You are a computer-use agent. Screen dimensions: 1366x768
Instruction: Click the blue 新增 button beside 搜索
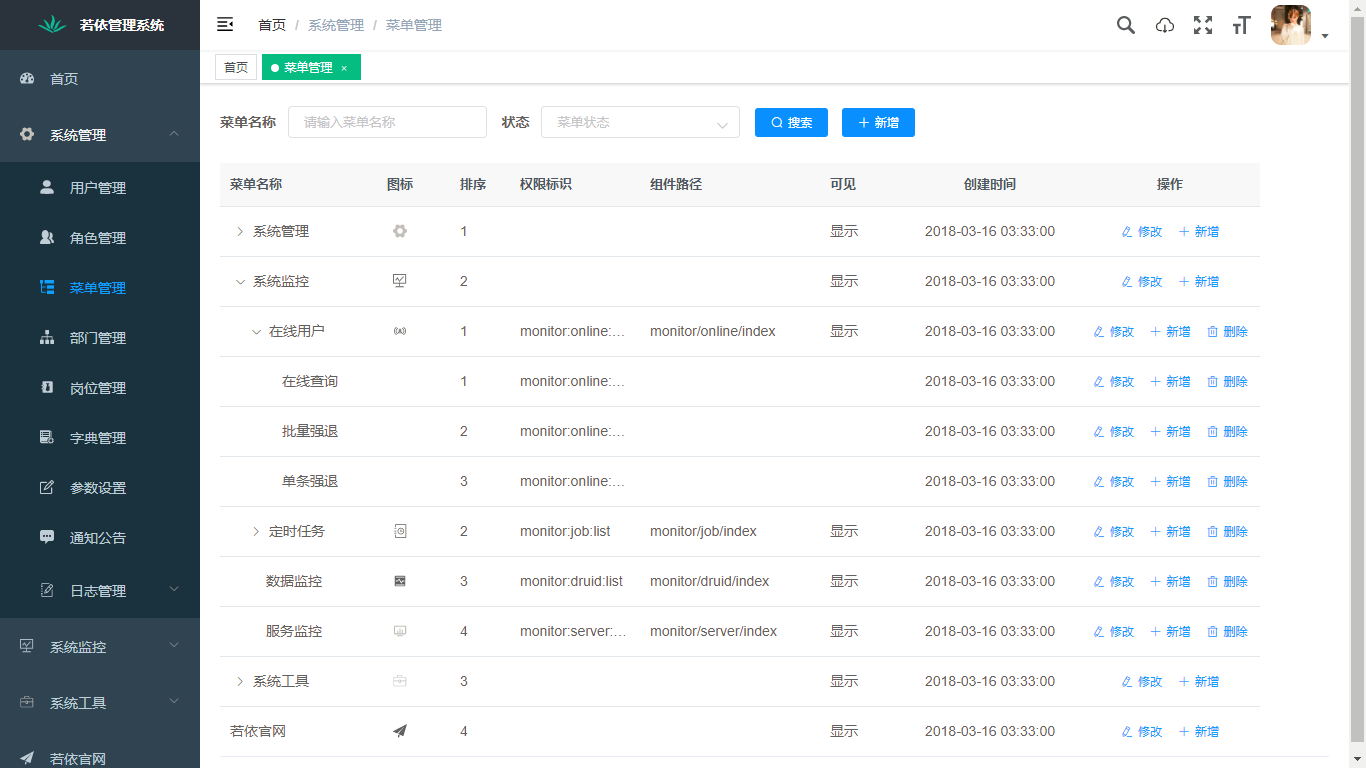(878, 122)
